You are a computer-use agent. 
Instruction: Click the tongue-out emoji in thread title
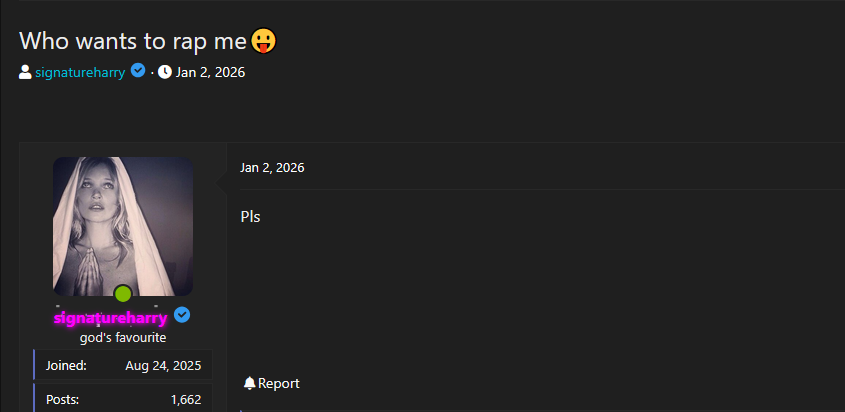[x=263, y=41]
